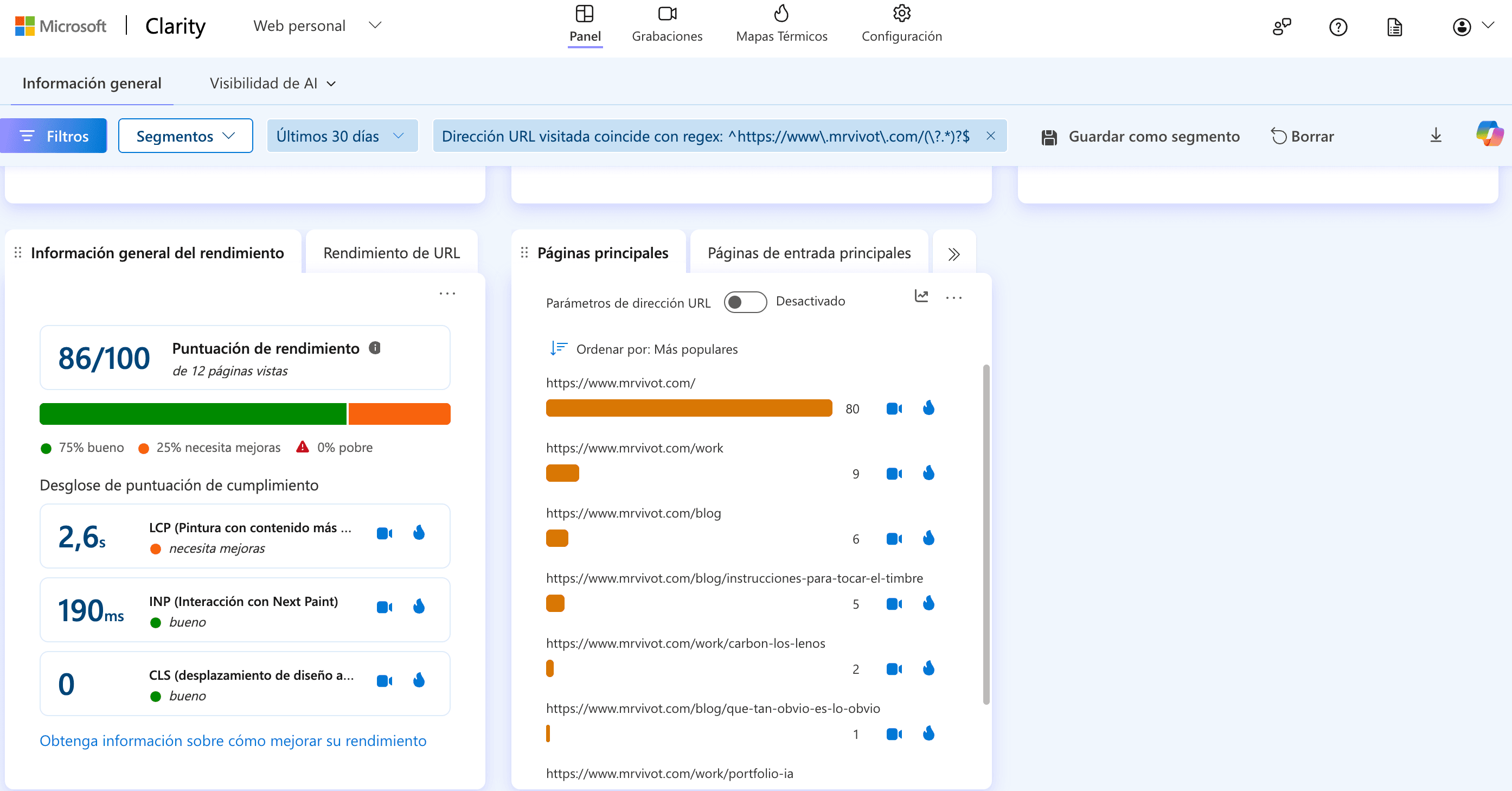Viewport: 1512px width, 791px height.
Task: Open the documentation page icon in header
Action: click(1395, 27)
